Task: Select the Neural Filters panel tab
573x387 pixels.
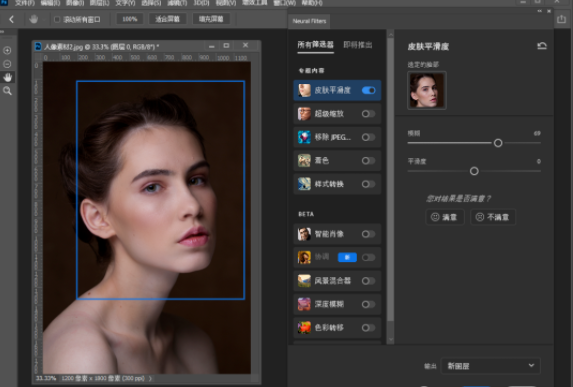Action: pos(309,21)
